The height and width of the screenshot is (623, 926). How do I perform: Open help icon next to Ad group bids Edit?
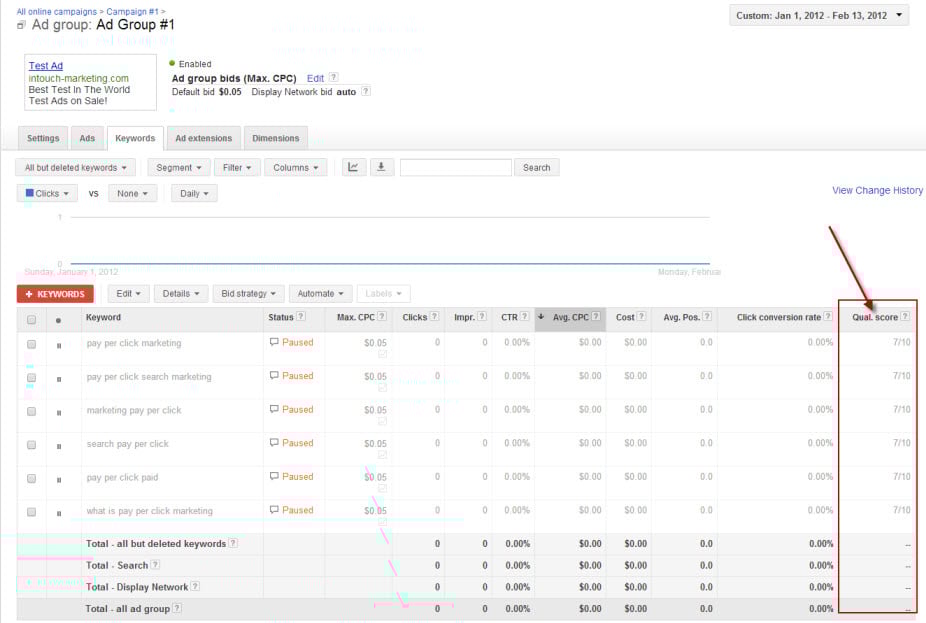[334, 77]
